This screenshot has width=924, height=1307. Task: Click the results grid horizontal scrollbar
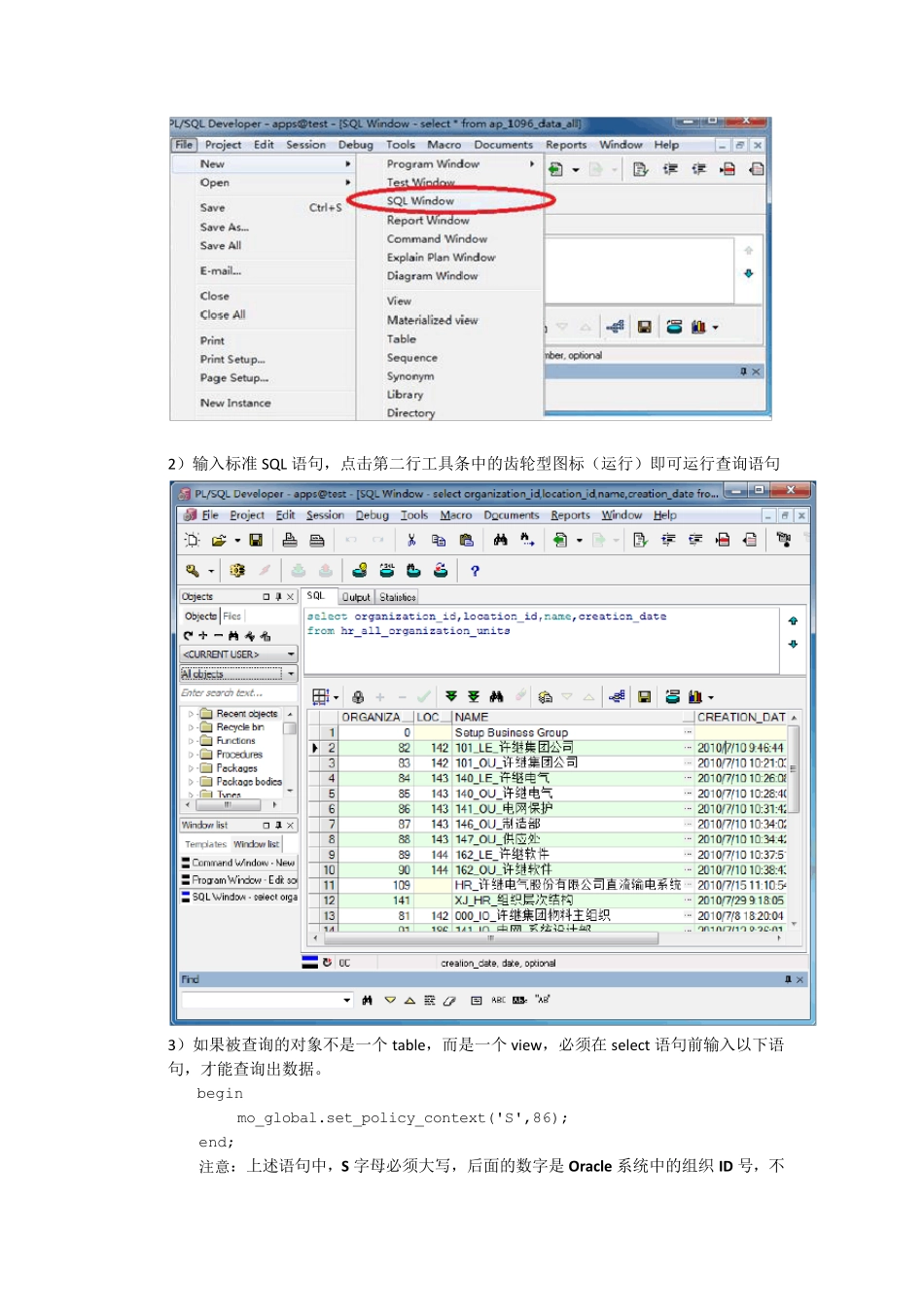[x=546, y=938]
